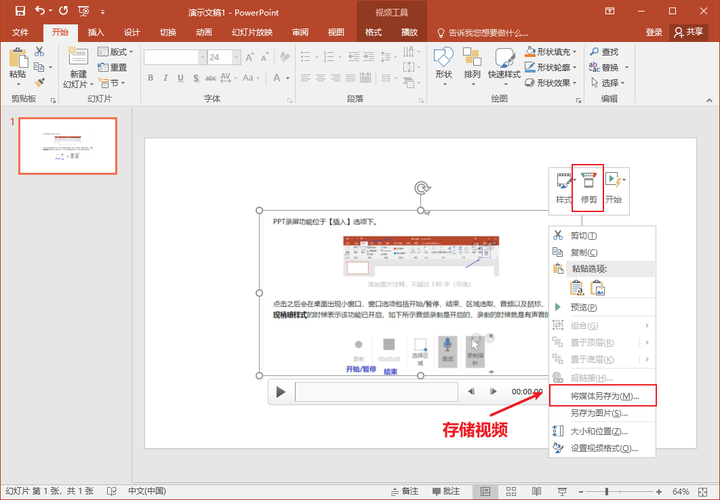Viewport: 720px width, 500px height.
Task: Open the font name dropdown
Action: click(x=202, y=57)
